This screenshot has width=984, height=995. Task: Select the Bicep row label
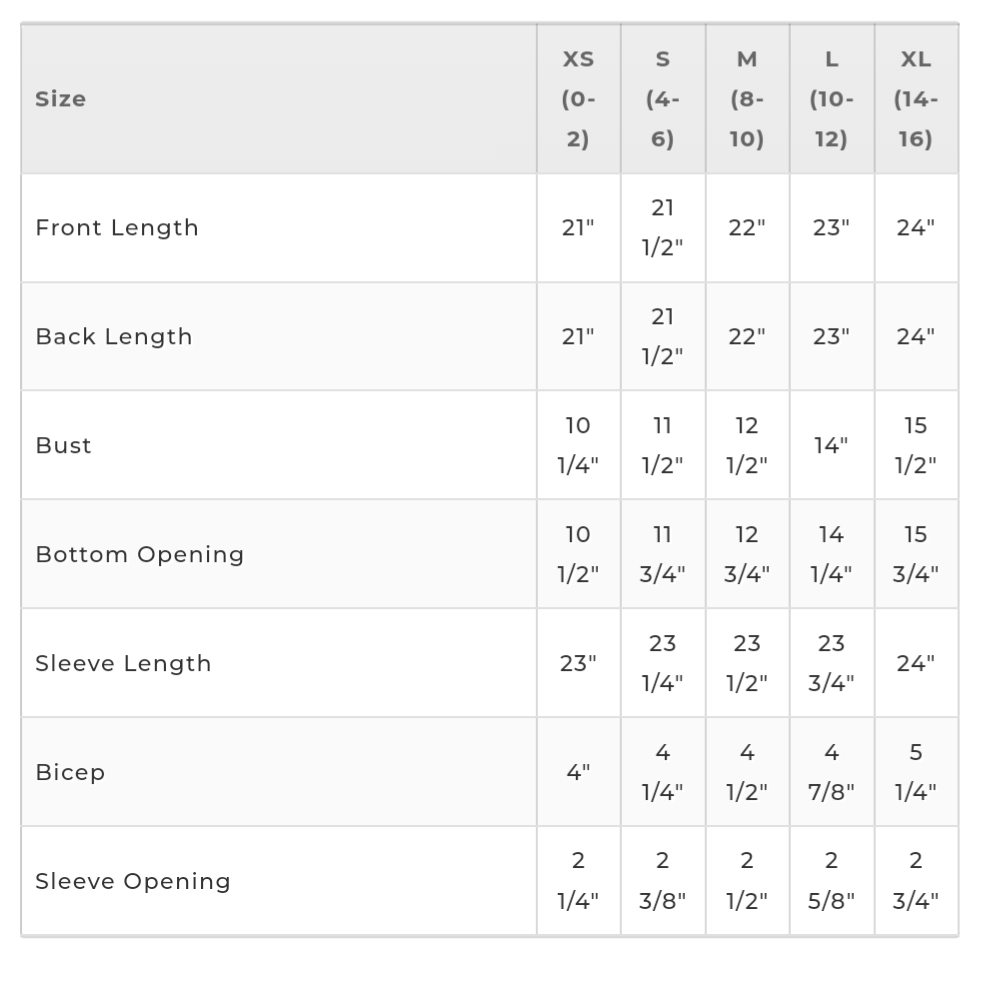click(70, 773)
